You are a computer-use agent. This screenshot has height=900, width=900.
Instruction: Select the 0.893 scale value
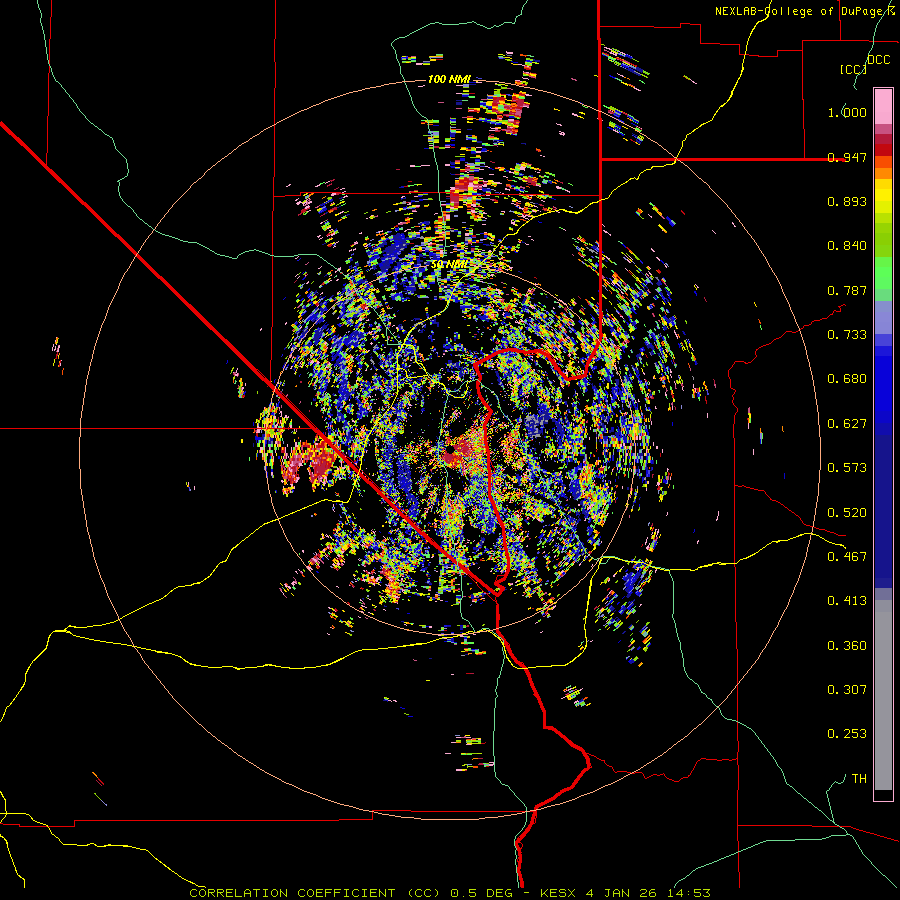(x=847, y=201)
